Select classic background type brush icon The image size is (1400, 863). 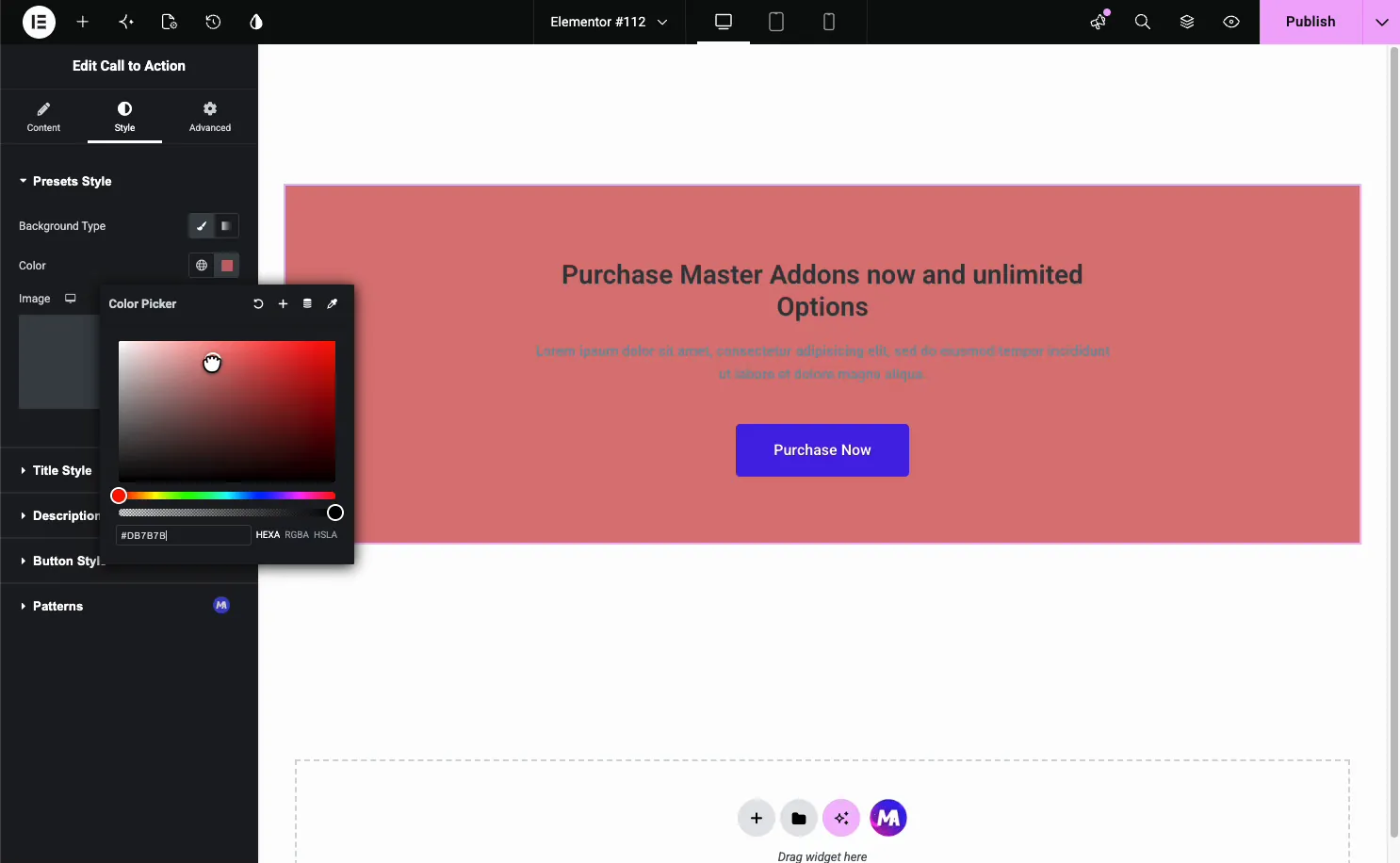coord(201,226)
